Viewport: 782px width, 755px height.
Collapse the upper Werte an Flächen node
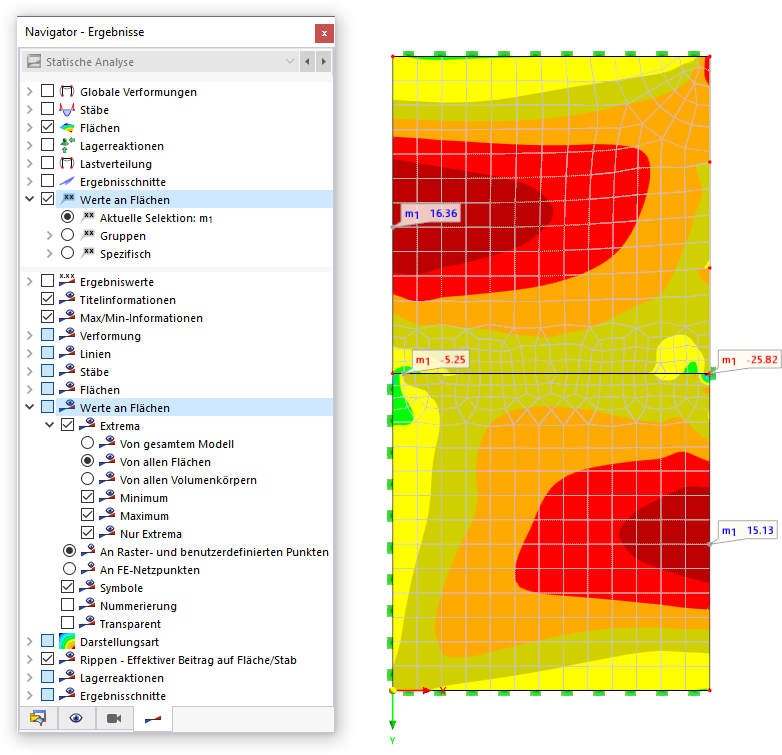point(29,199)
